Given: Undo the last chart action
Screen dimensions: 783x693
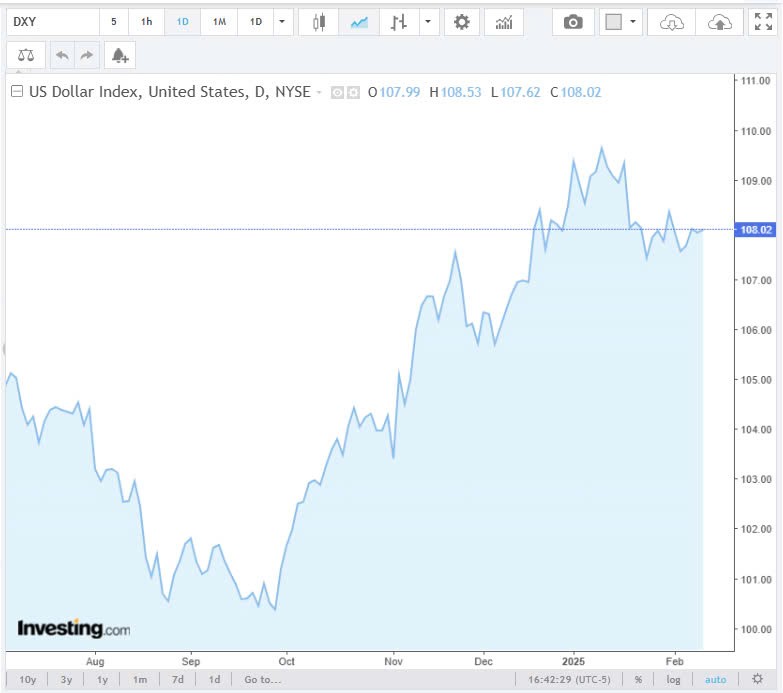Looking at the screenshot, I should coord(62,55).
